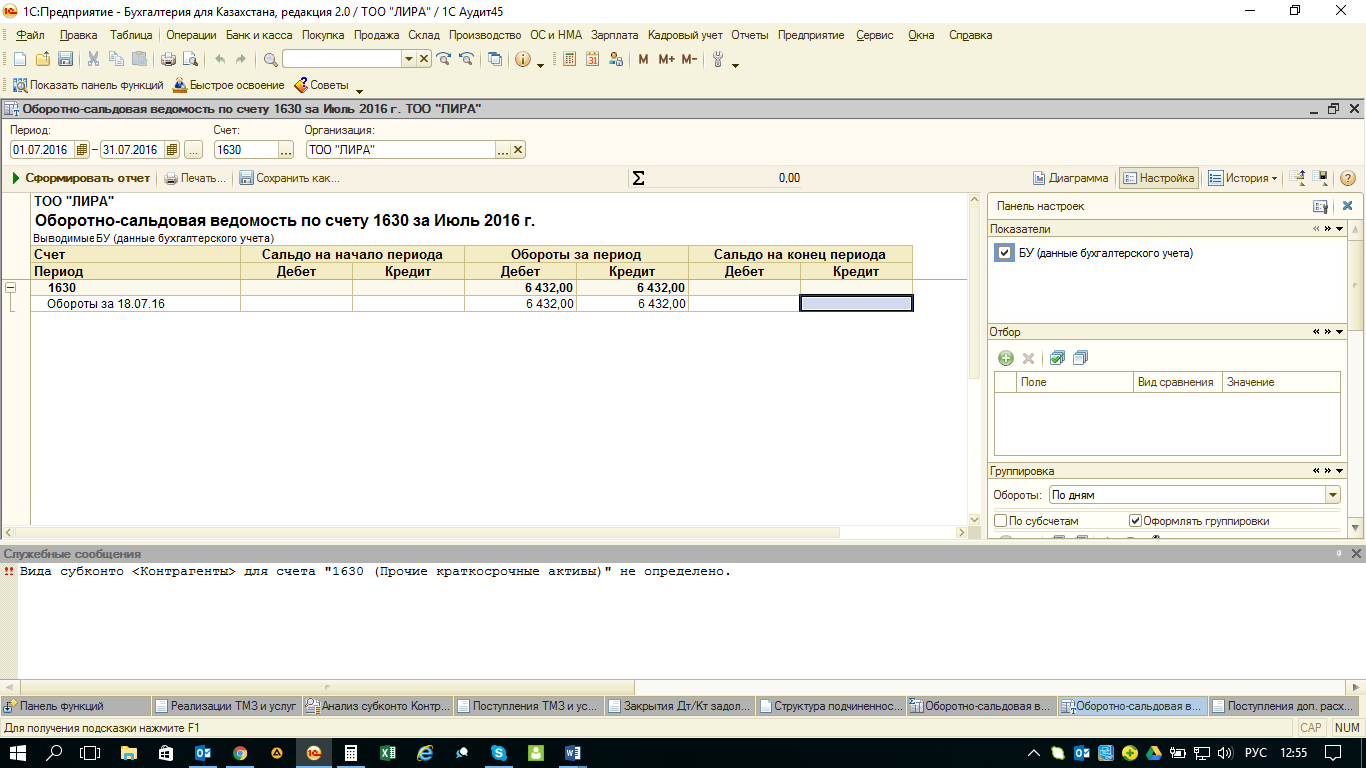Open the Банк и касса menu
This screenshot has width=1366, height=768.
259,35
